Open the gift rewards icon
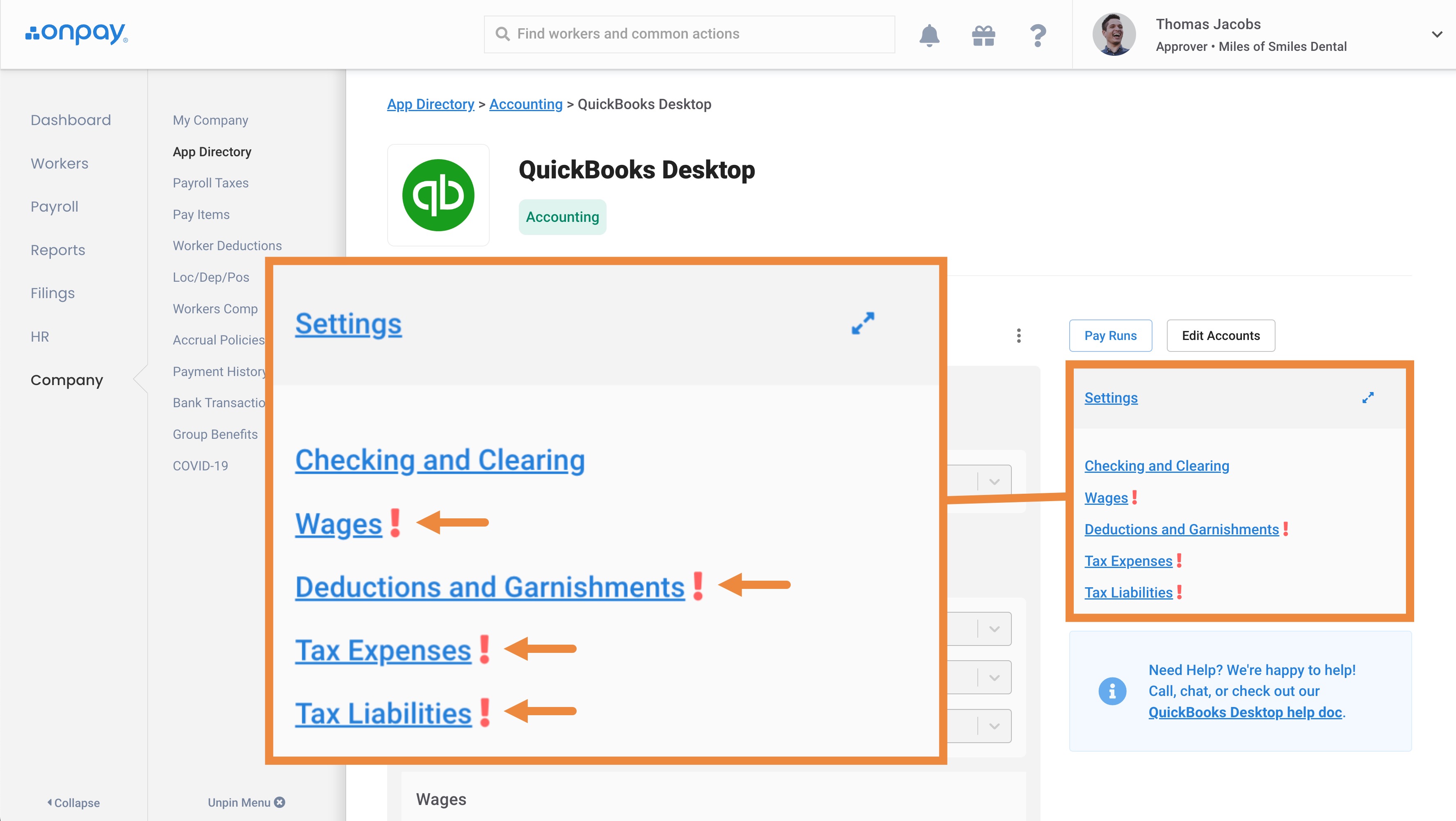 (x=984, y=36)
